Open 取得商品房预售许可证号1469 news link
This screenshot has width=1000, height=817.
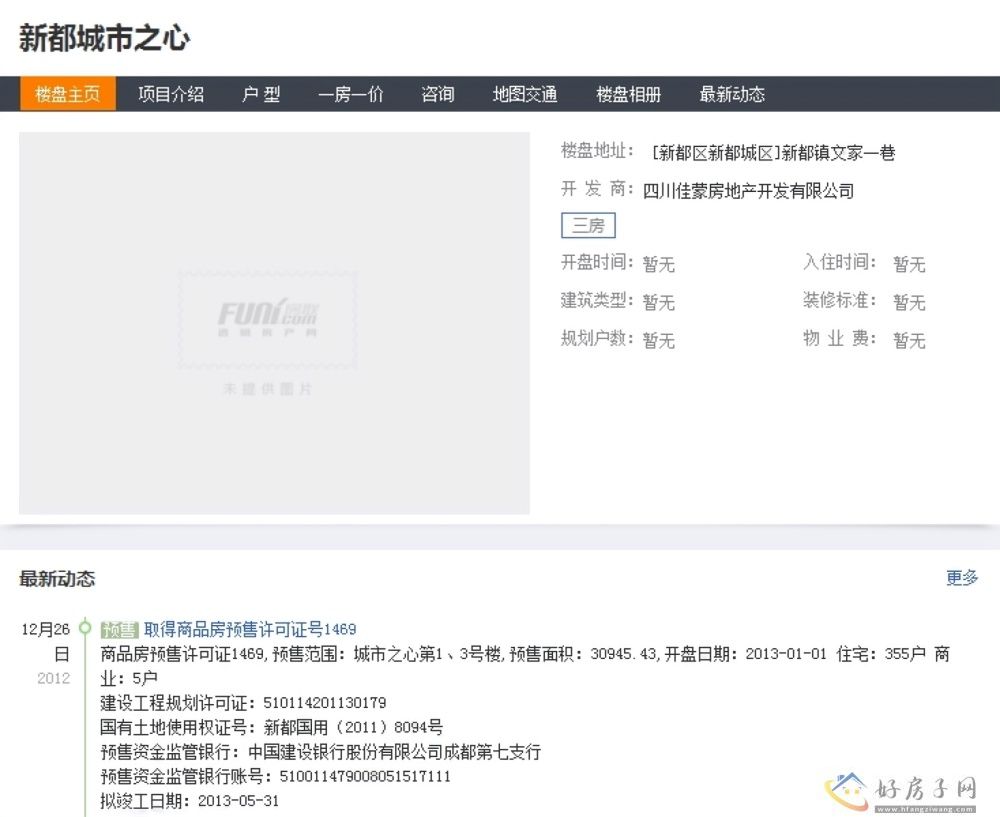(250, 629)
